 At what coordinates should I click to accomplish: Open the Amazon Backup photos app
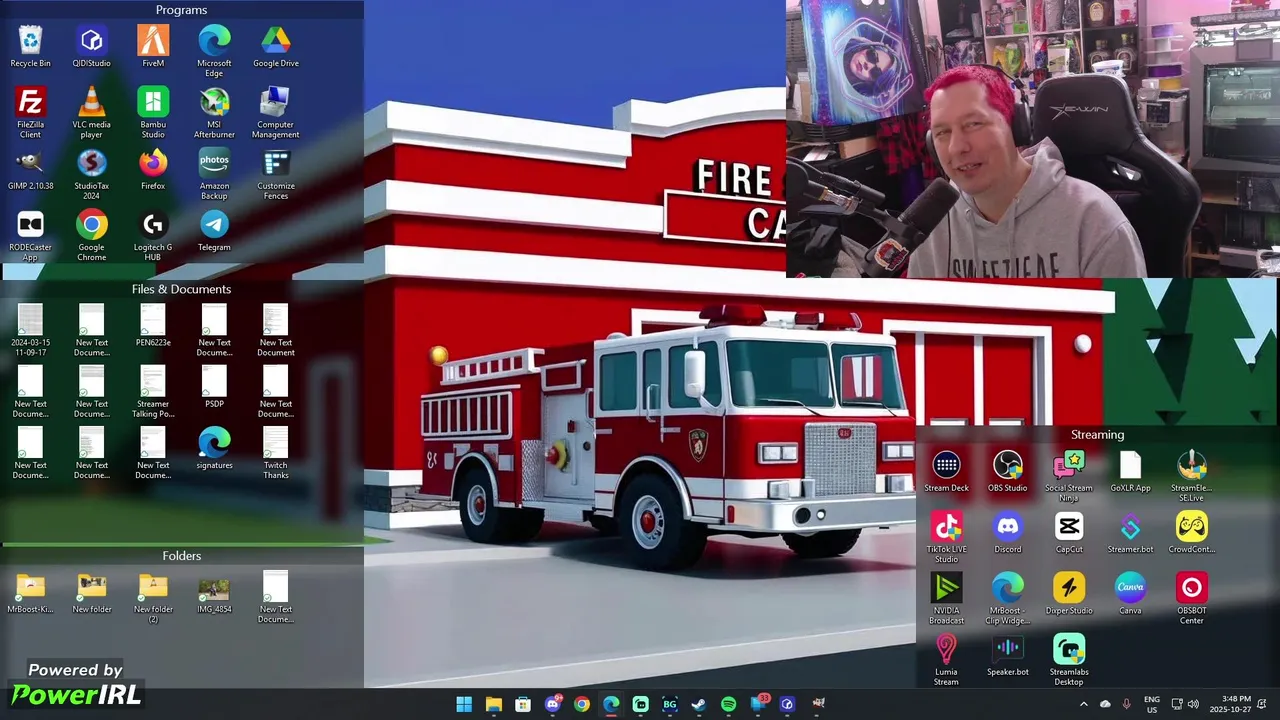click(214, 175)
